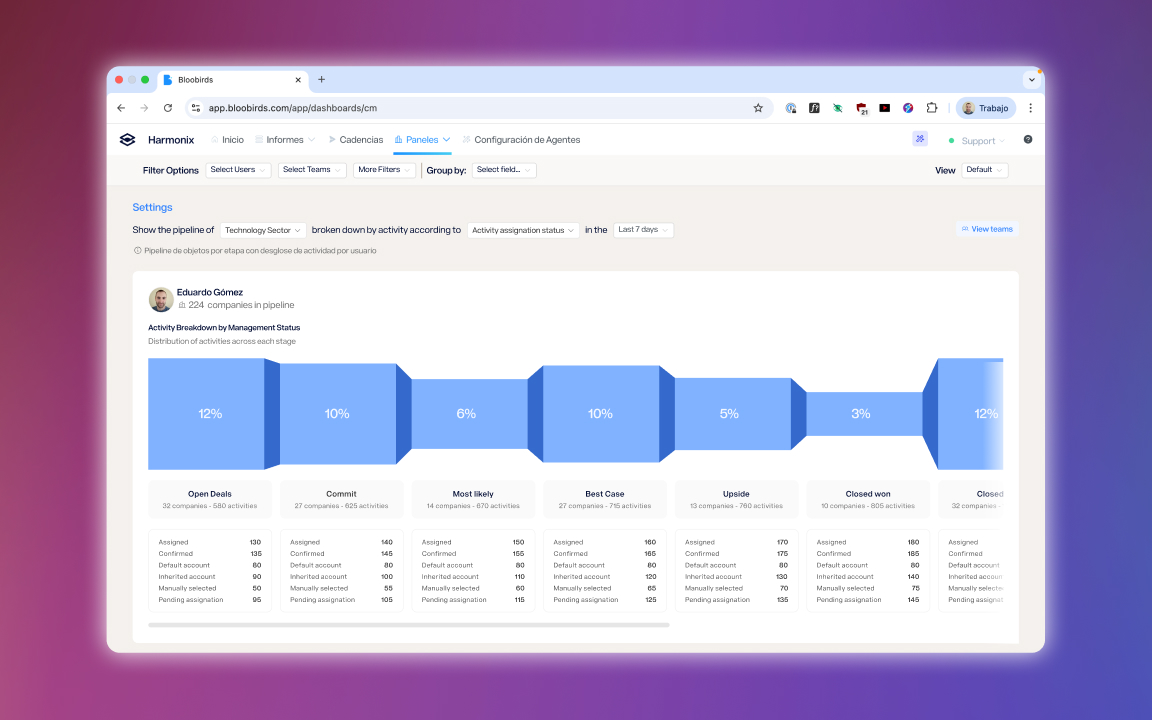Select the Open Deals stage card
The width and height of the screenshot is (1152, 720).
tap(209, 500)
